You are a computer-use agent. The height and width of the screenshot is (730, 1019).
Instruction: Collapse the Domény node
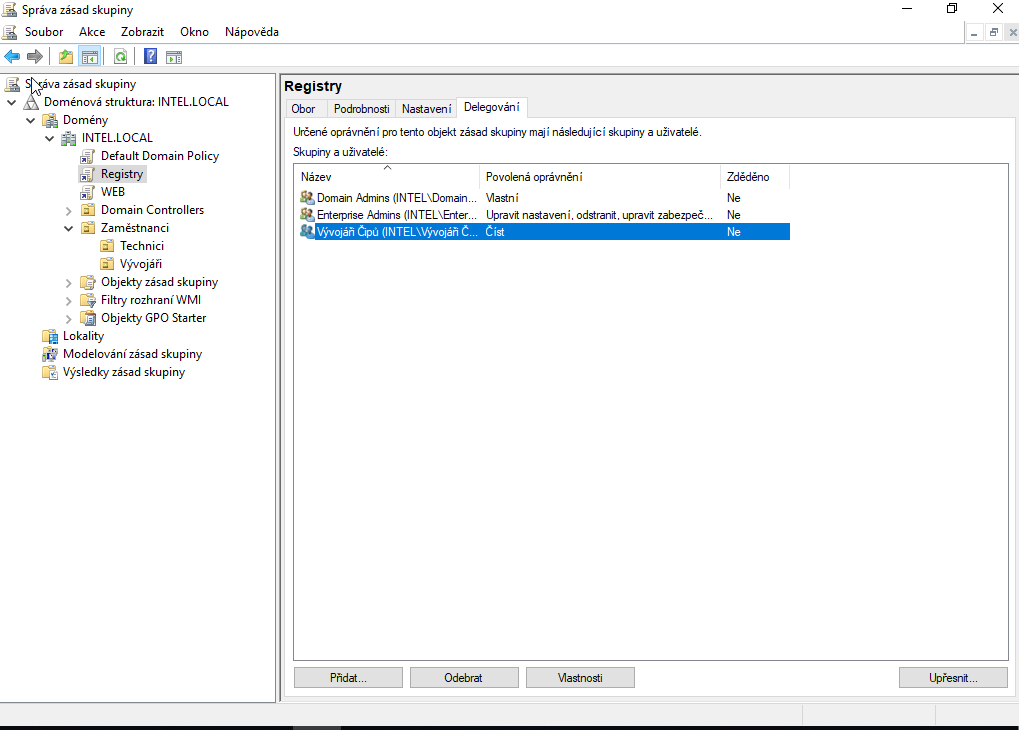[x=31, y=120]
